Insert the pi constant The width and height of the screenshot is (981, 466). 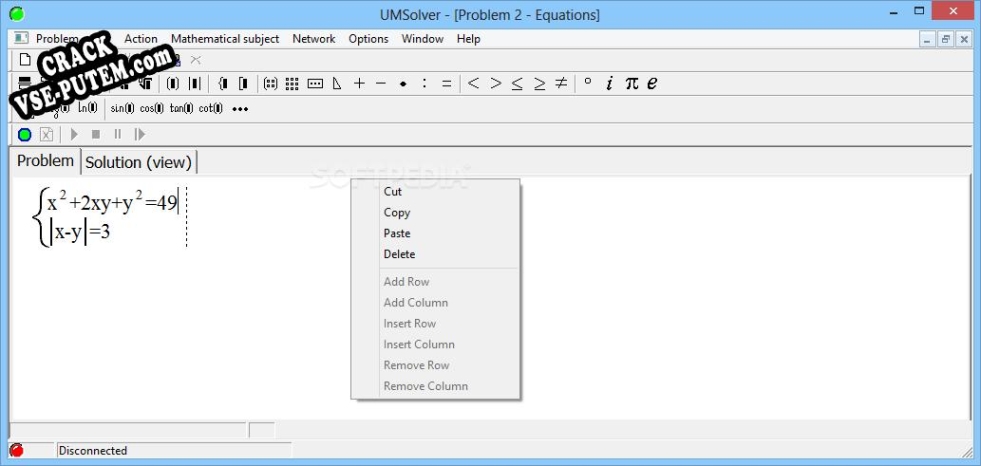pyautogui.click(x=632, y=83)
